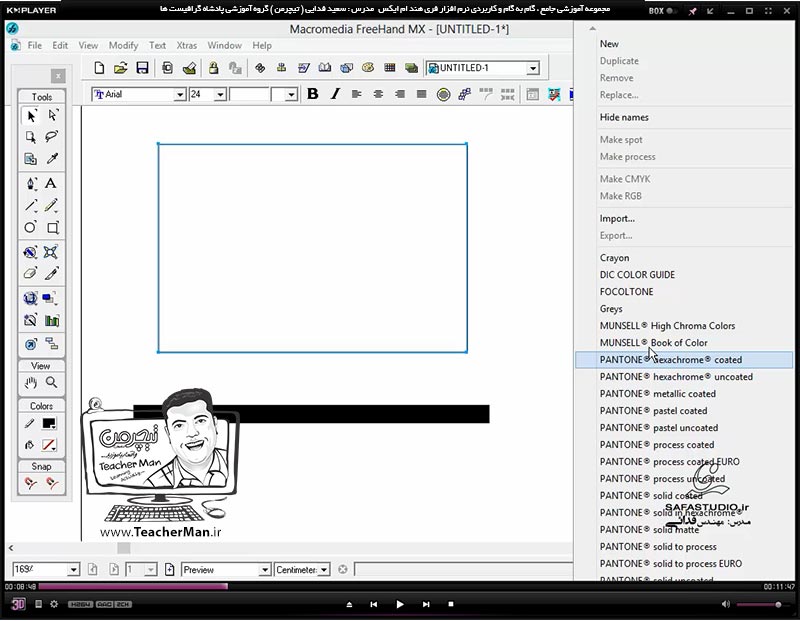Open the Centimeters units dropdown
Screen dimensions: 800x621
tap(324, 569)
